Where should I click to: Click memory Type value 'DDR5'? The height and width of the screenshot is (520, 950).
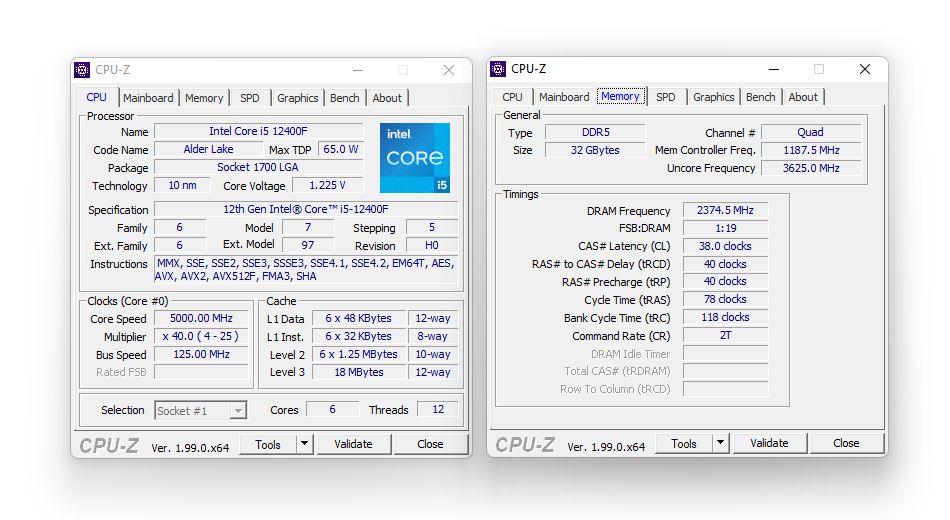(596, 132)
